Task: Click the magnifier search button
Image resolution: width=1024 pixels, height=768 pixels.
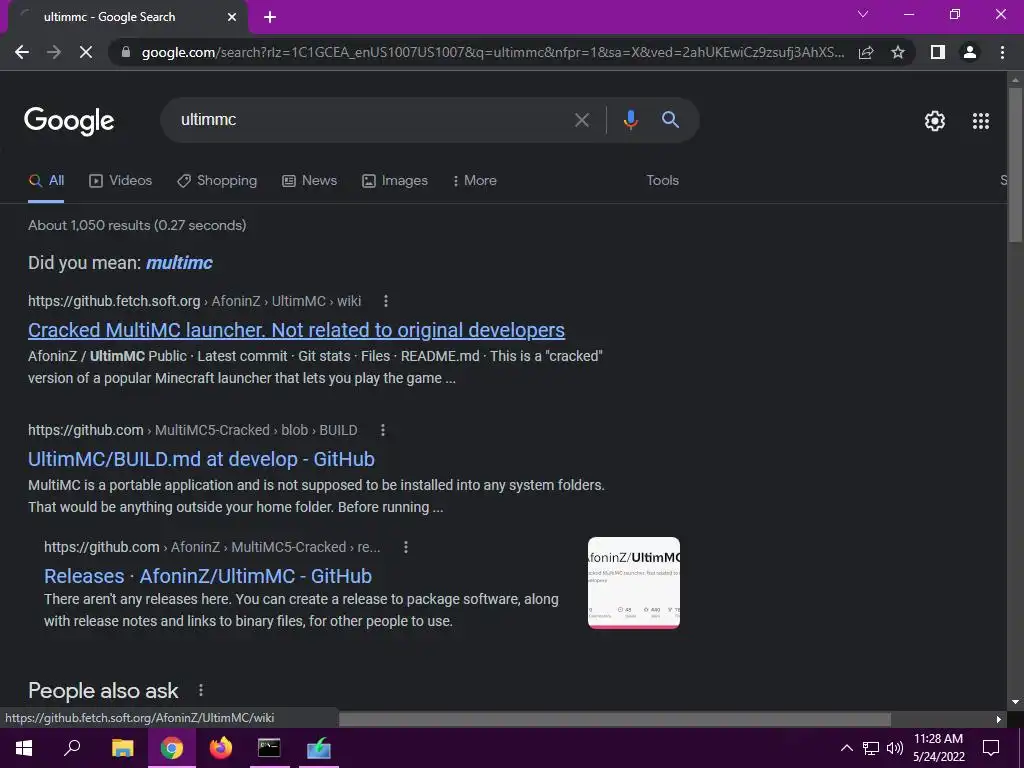Action: (x=671, y=120)
